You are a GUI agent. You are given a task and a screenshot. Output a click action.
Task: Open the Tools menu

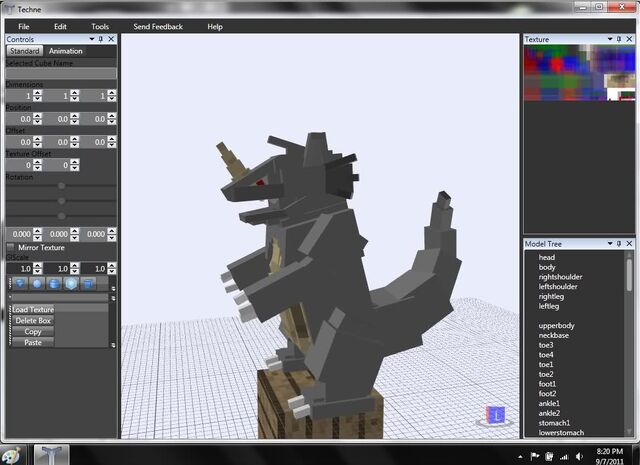click(100, 27)
